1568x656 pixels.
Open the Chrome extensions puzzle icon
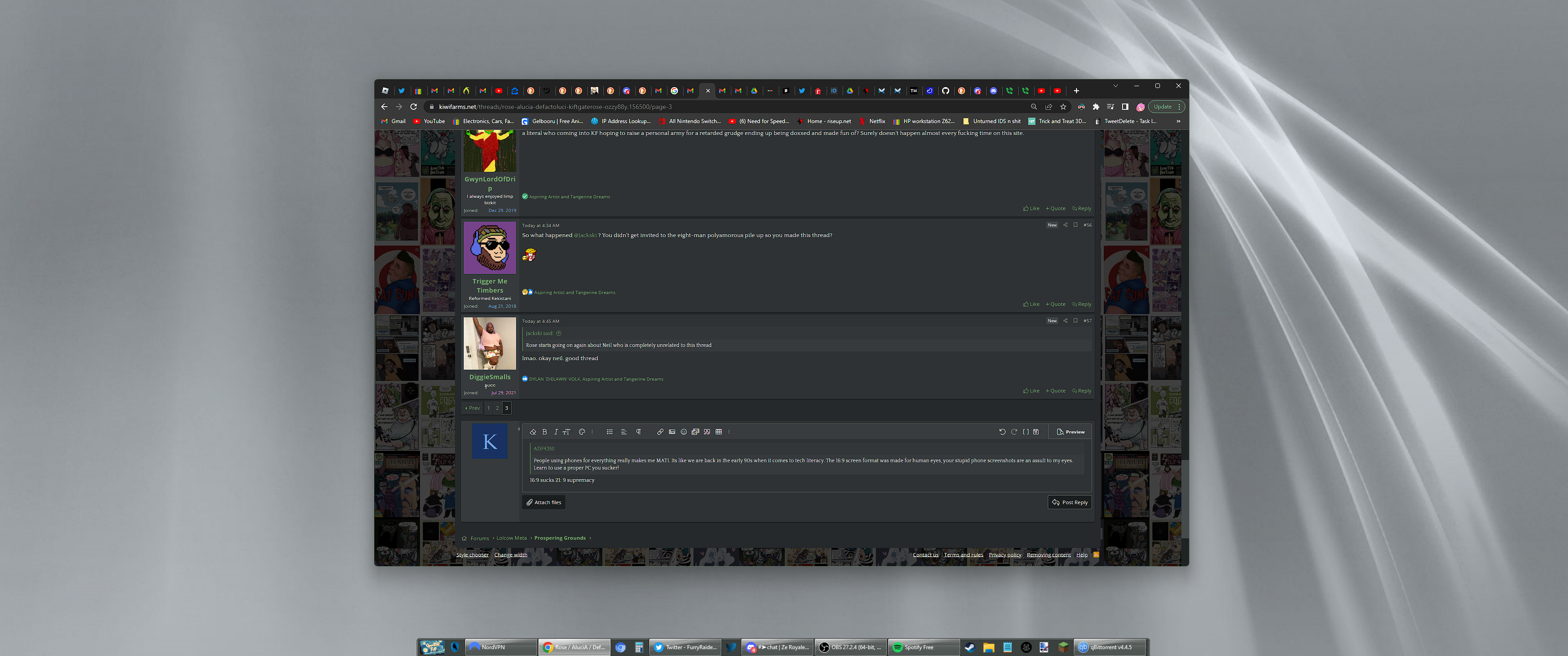pos(1096,107)
